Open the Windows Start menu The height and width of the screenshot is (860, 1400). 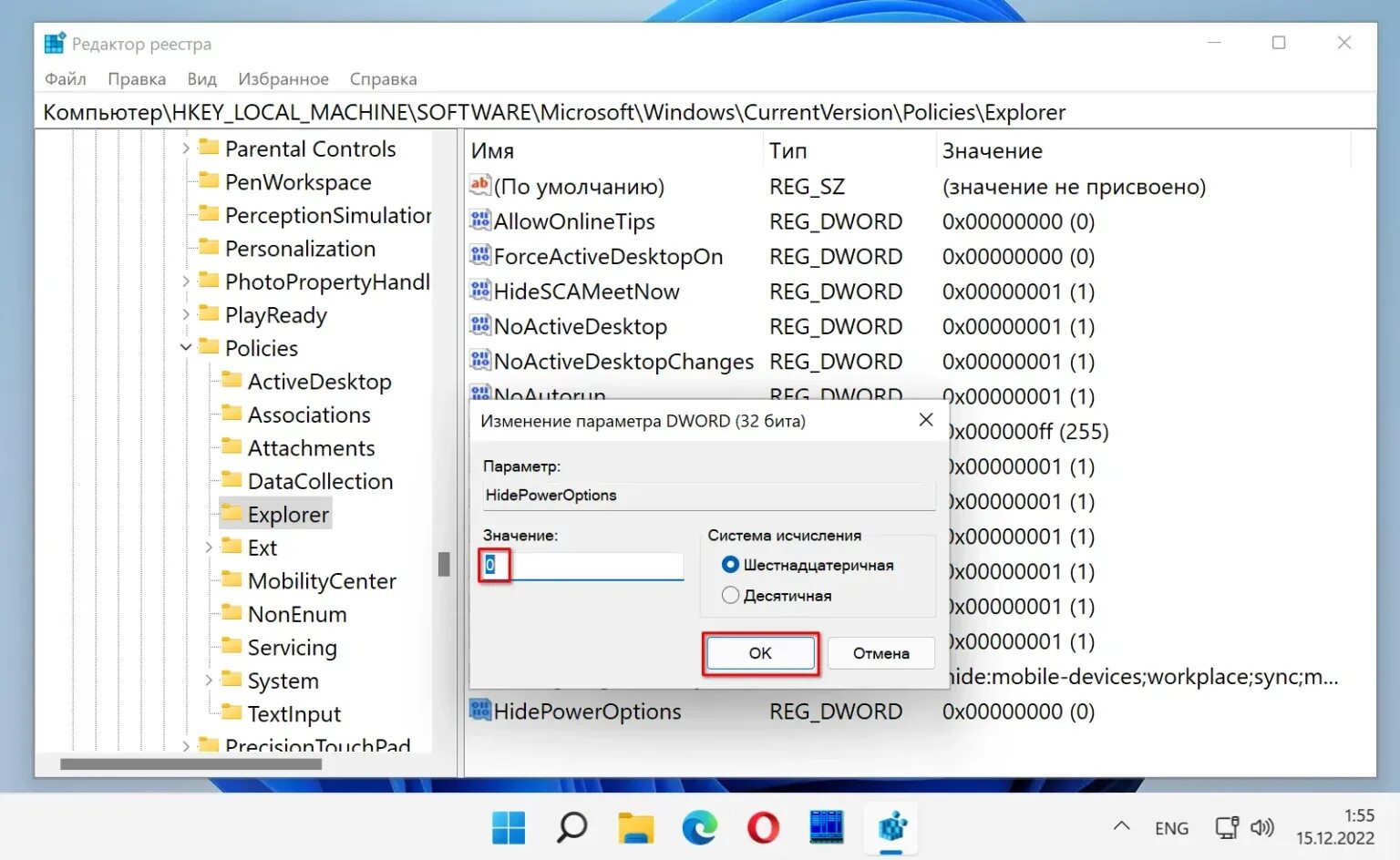(509, 827)
